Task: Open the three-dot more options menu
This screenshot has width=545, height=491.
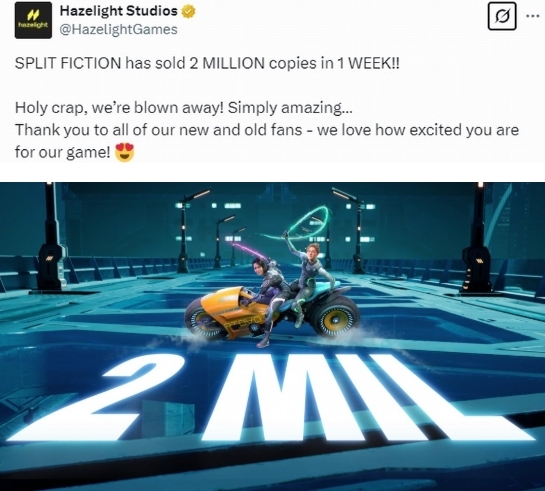Action: [x=533, y=16]
